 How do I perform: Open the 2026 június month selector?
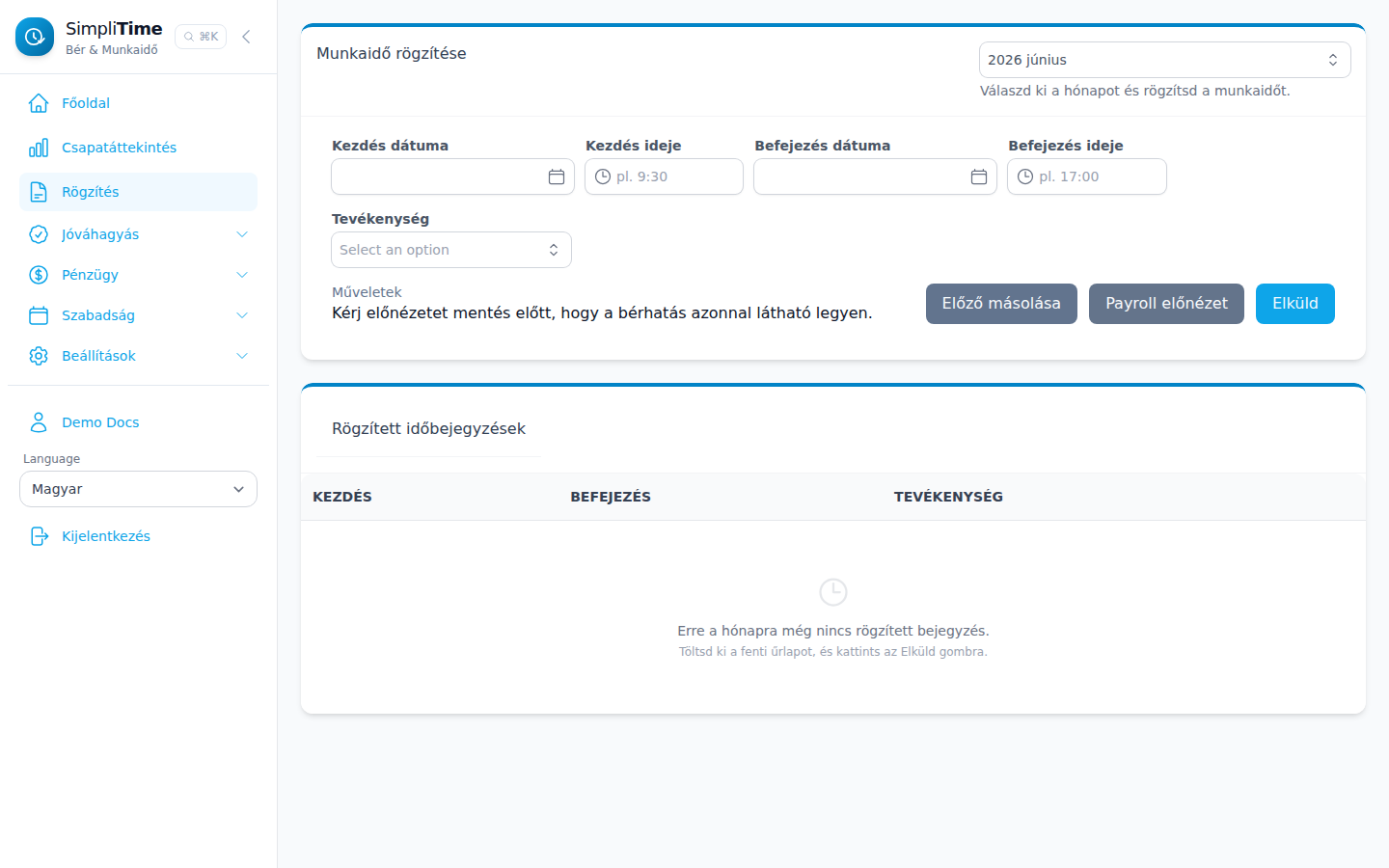click(1164, 60)
